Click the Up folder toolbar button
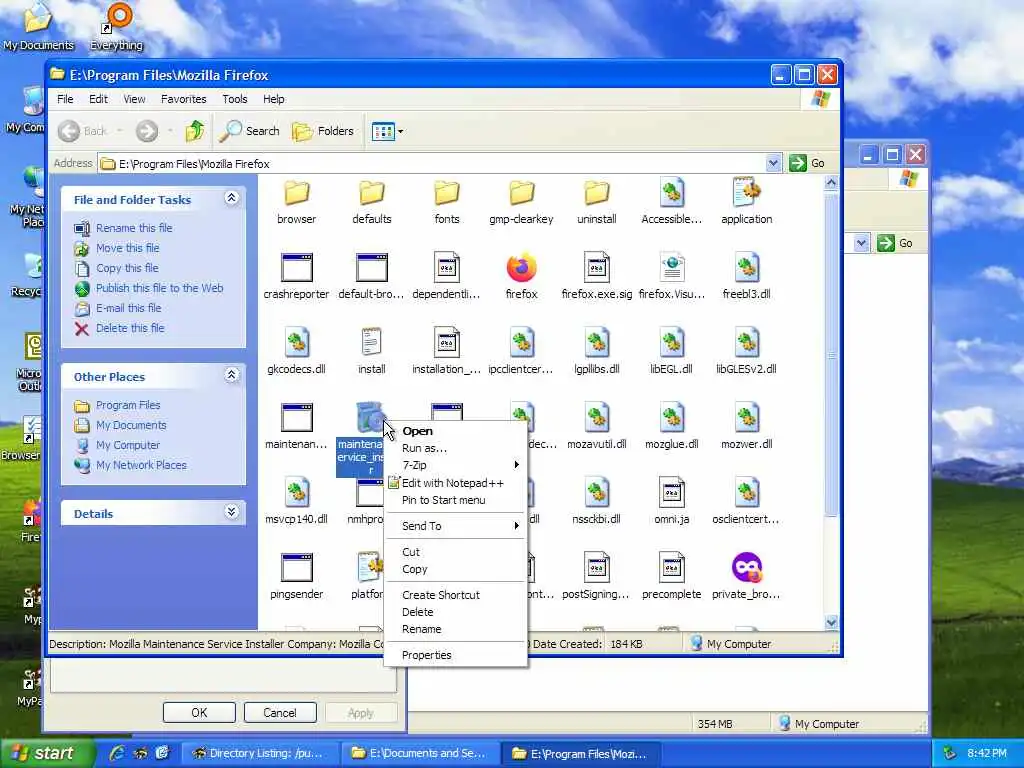This screenshot has height=768, width=1024. (194, 131)
